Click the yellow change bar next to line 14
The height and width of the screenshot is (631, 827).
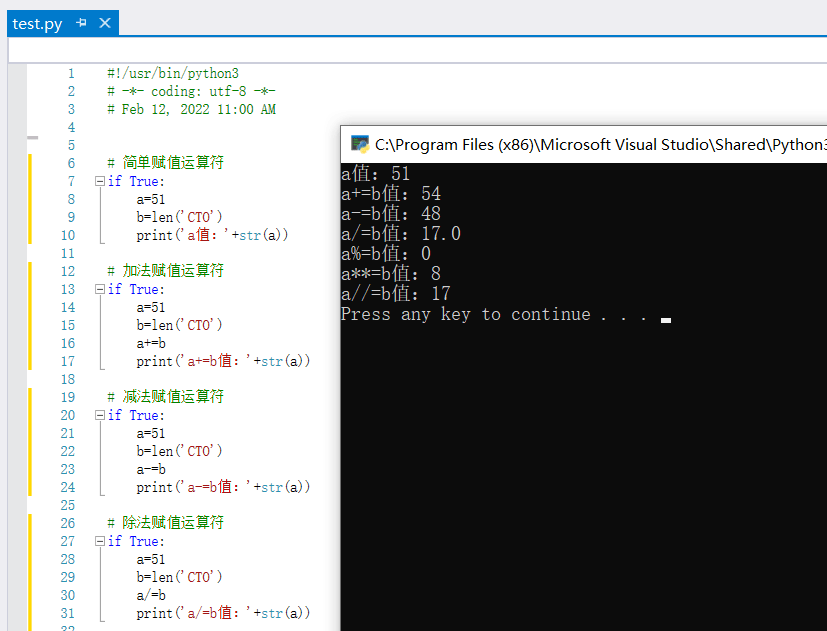pos(28,307)
